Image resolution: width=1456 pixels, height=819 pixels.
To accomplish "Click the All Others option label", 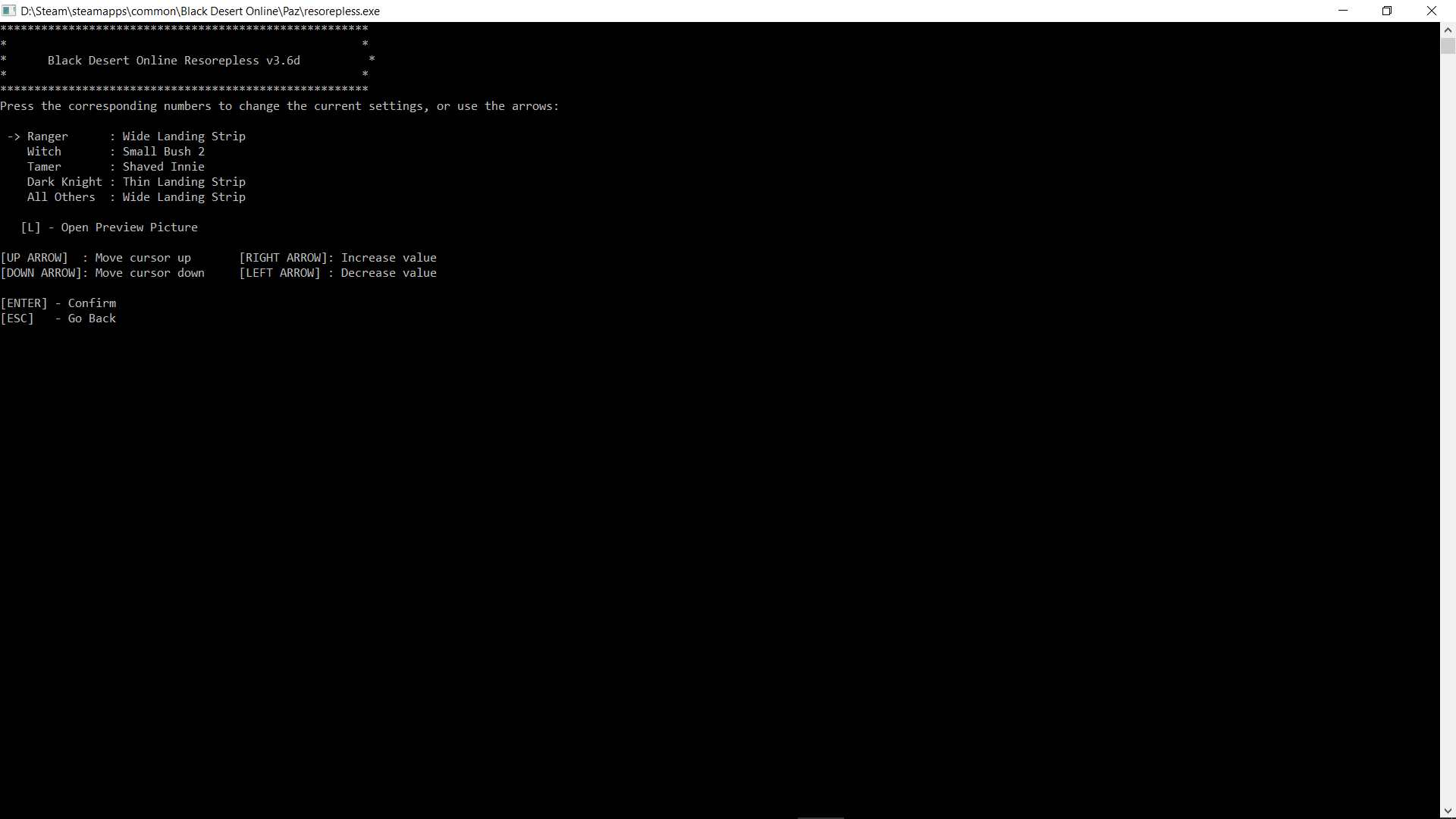I will (61, 197).
